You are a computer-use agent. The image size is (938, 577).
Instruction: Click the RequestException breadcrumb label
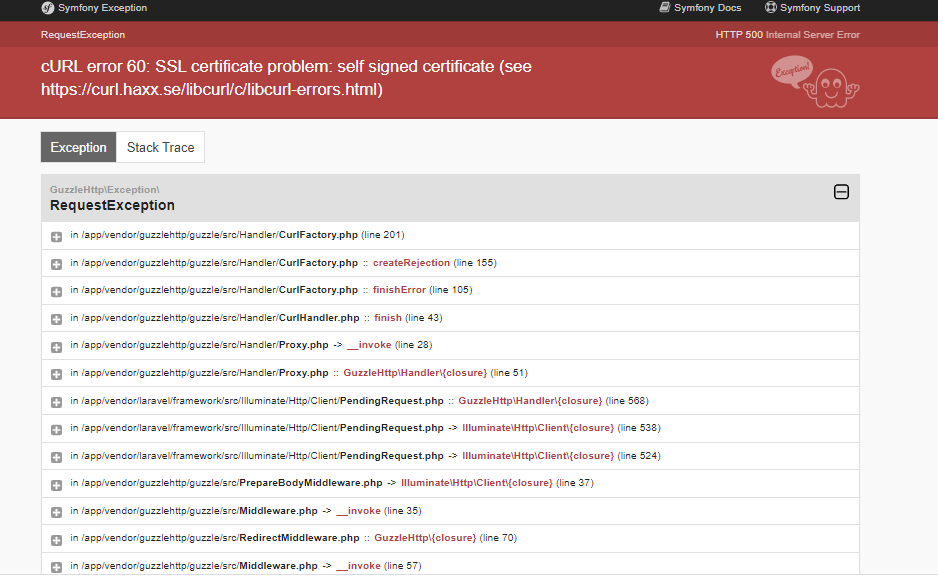pos(81,34)
